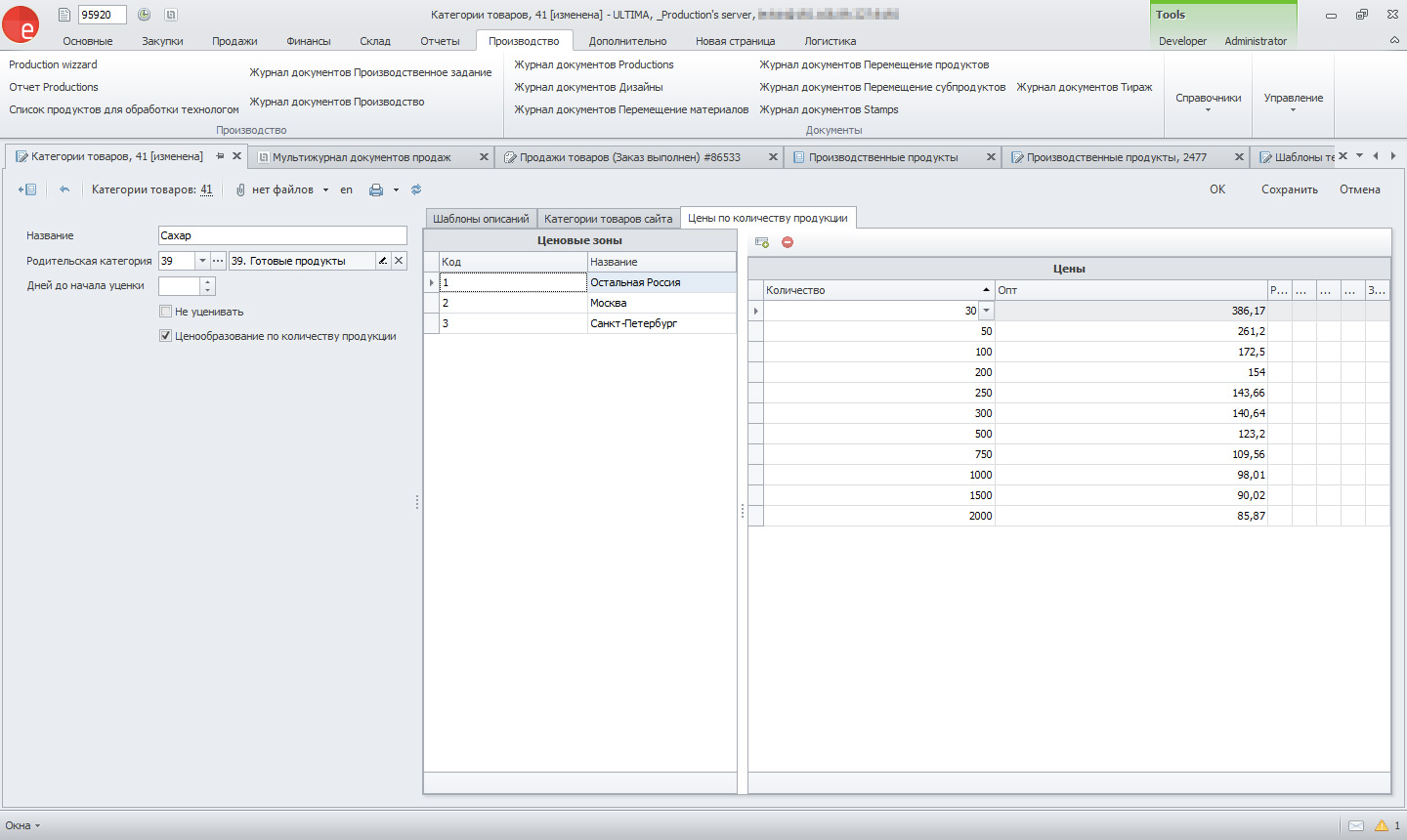Screen dimensions: 1407x840
Task: Click 'Журнал документов Дизайны' link
Action: [588, 87]
